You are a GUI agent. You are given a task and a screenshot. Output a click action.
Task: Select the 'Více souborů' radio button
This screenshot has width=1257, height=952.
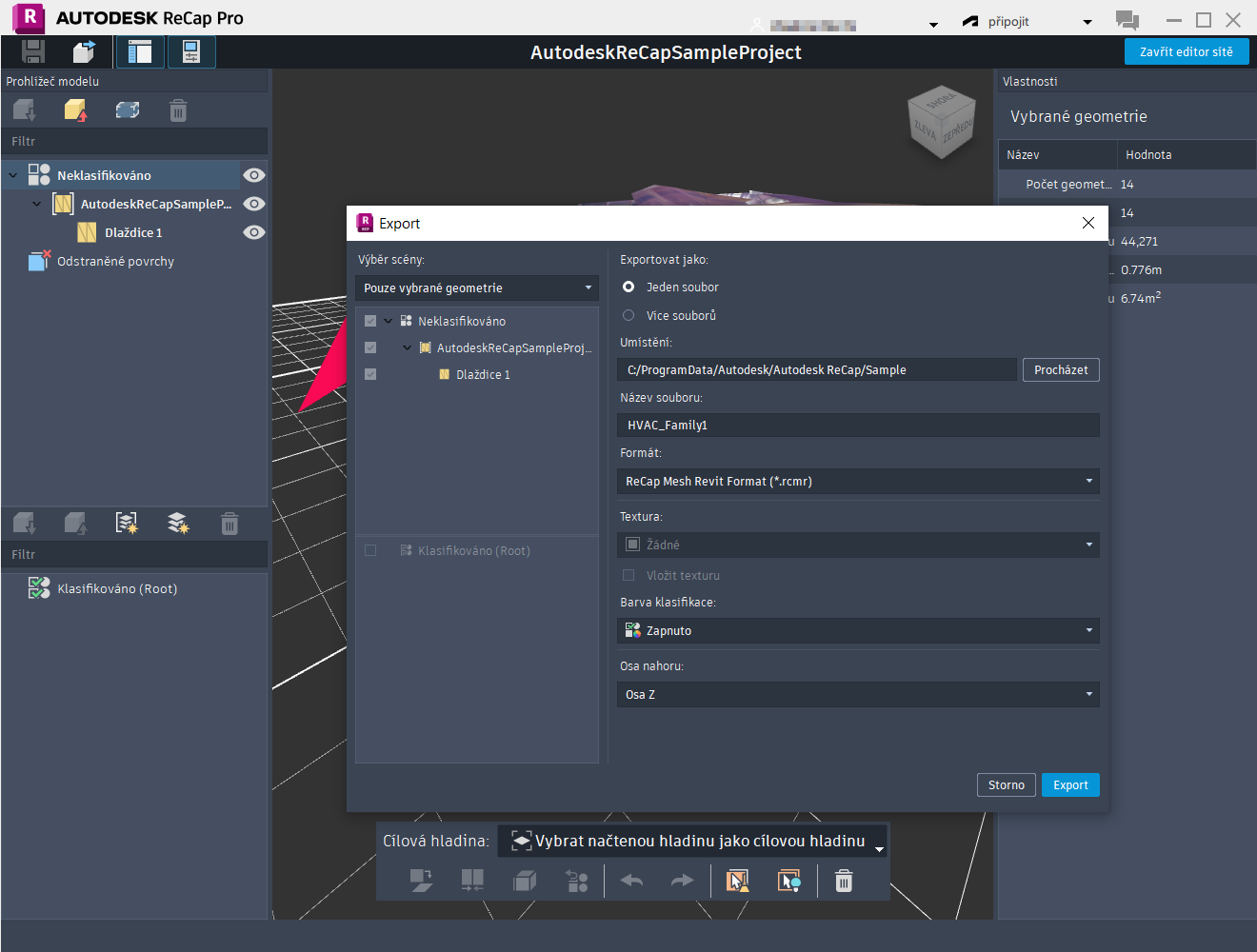[628, 315]
